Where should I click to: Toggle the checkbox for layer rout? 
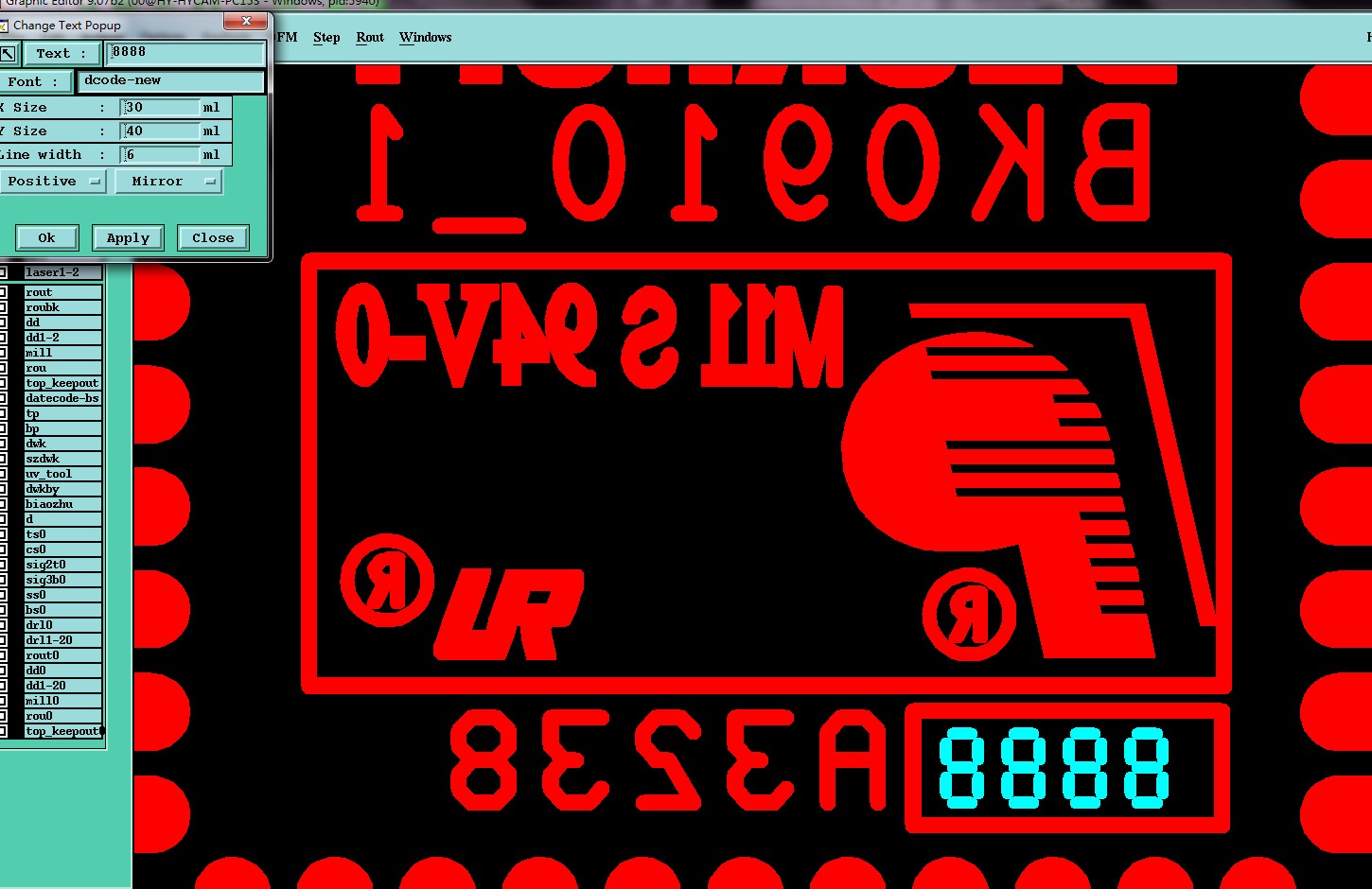(3, 292)
